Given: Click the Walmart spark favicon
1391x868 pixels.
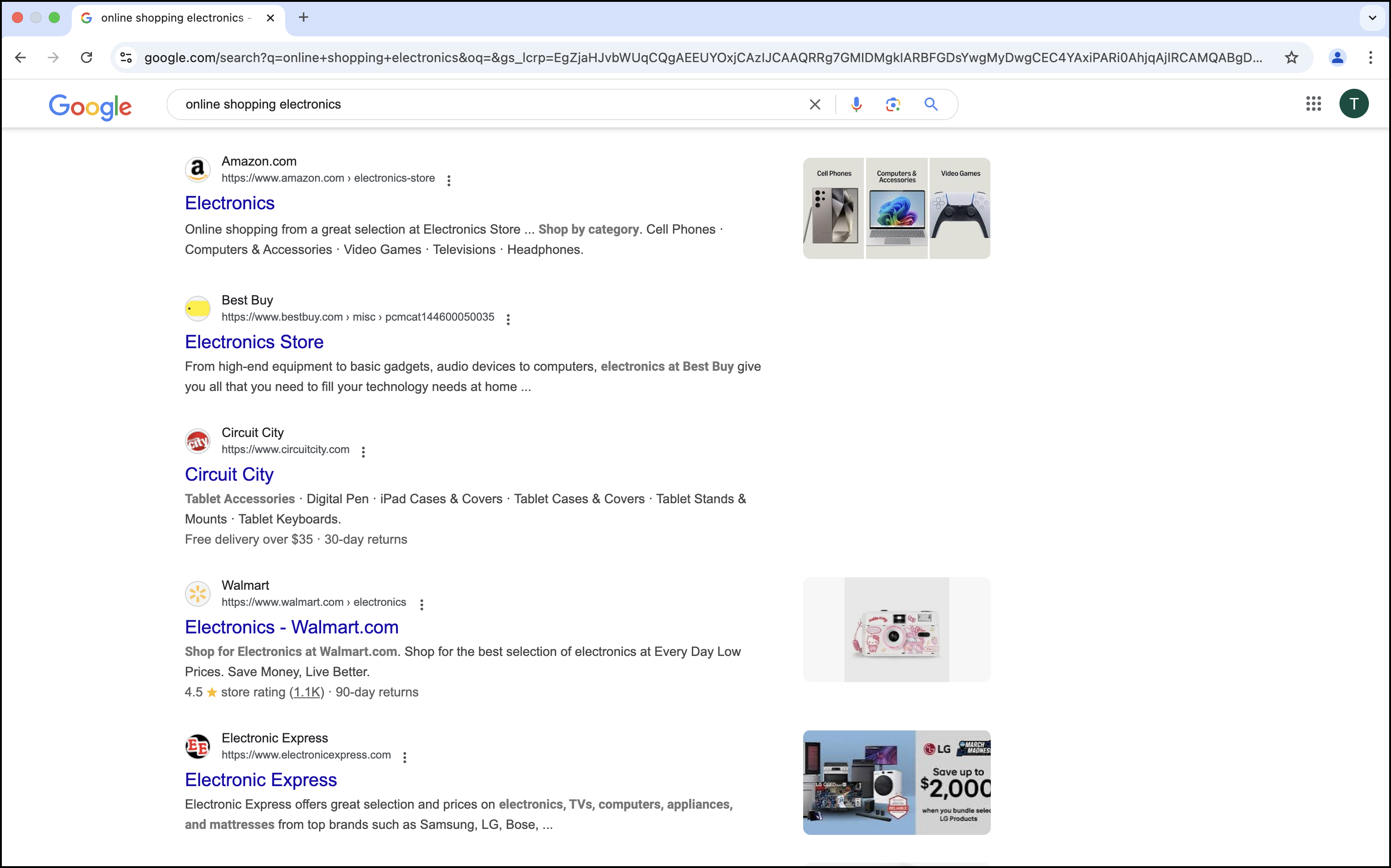Looking at the screenshot, I should (197, 593).
